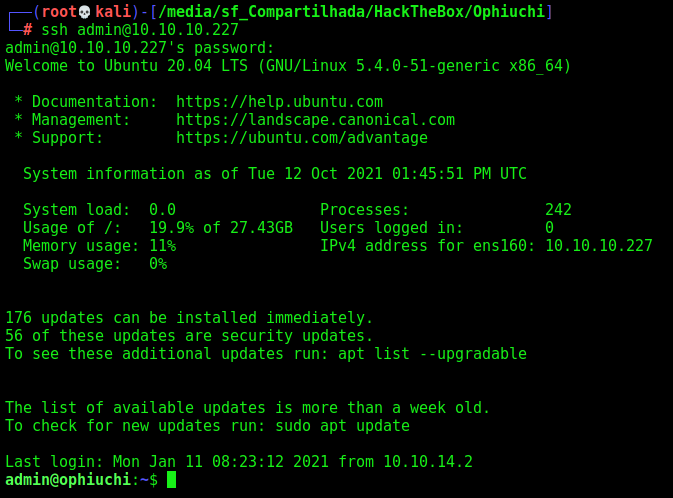Click the 'apt list --upgradable' command text
Image resolution: width=673 pixels, height=498 pixels.
[432, 354]
